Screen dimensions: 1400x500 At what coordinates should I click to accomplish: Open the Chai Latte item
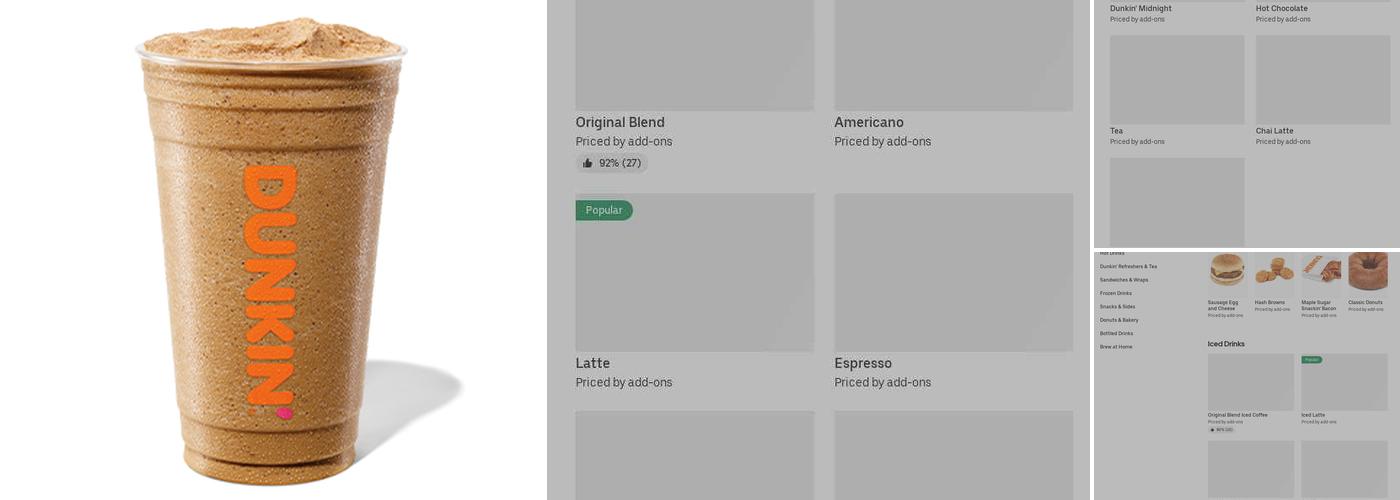click(1274, 131)
